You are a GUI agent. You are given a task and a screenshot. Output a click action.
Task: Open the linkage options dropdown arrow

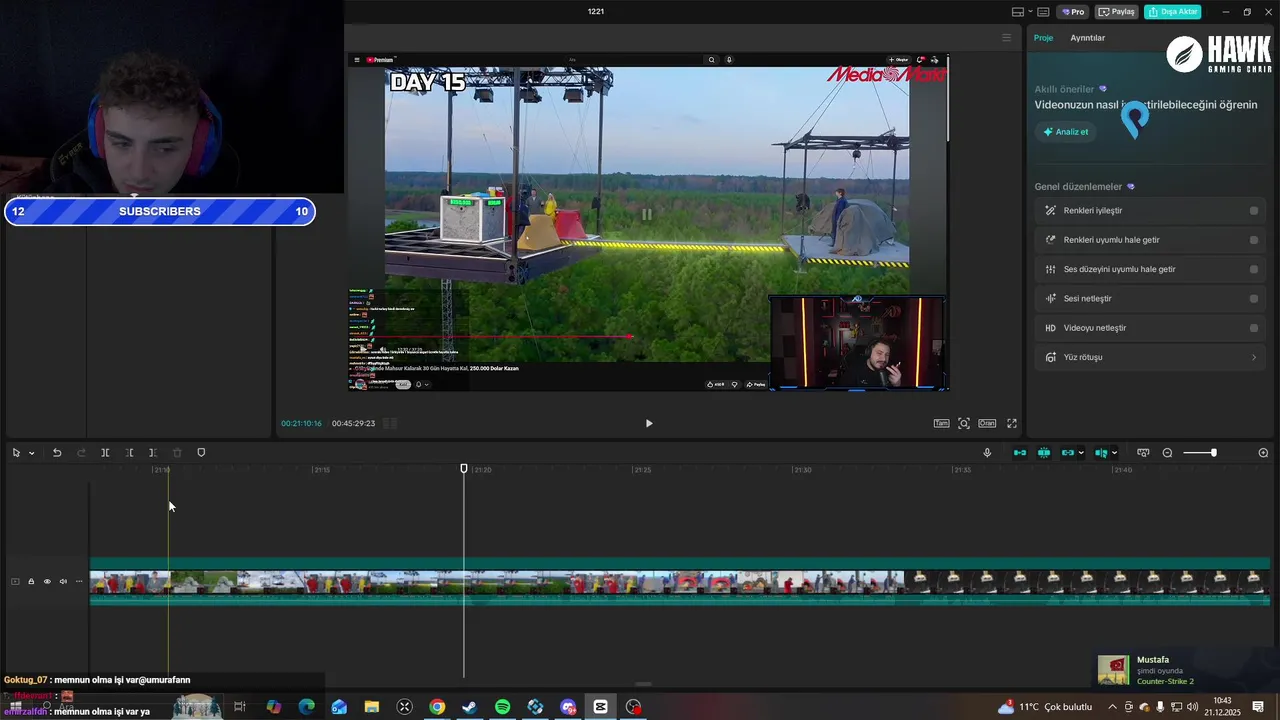(1081, 453)
